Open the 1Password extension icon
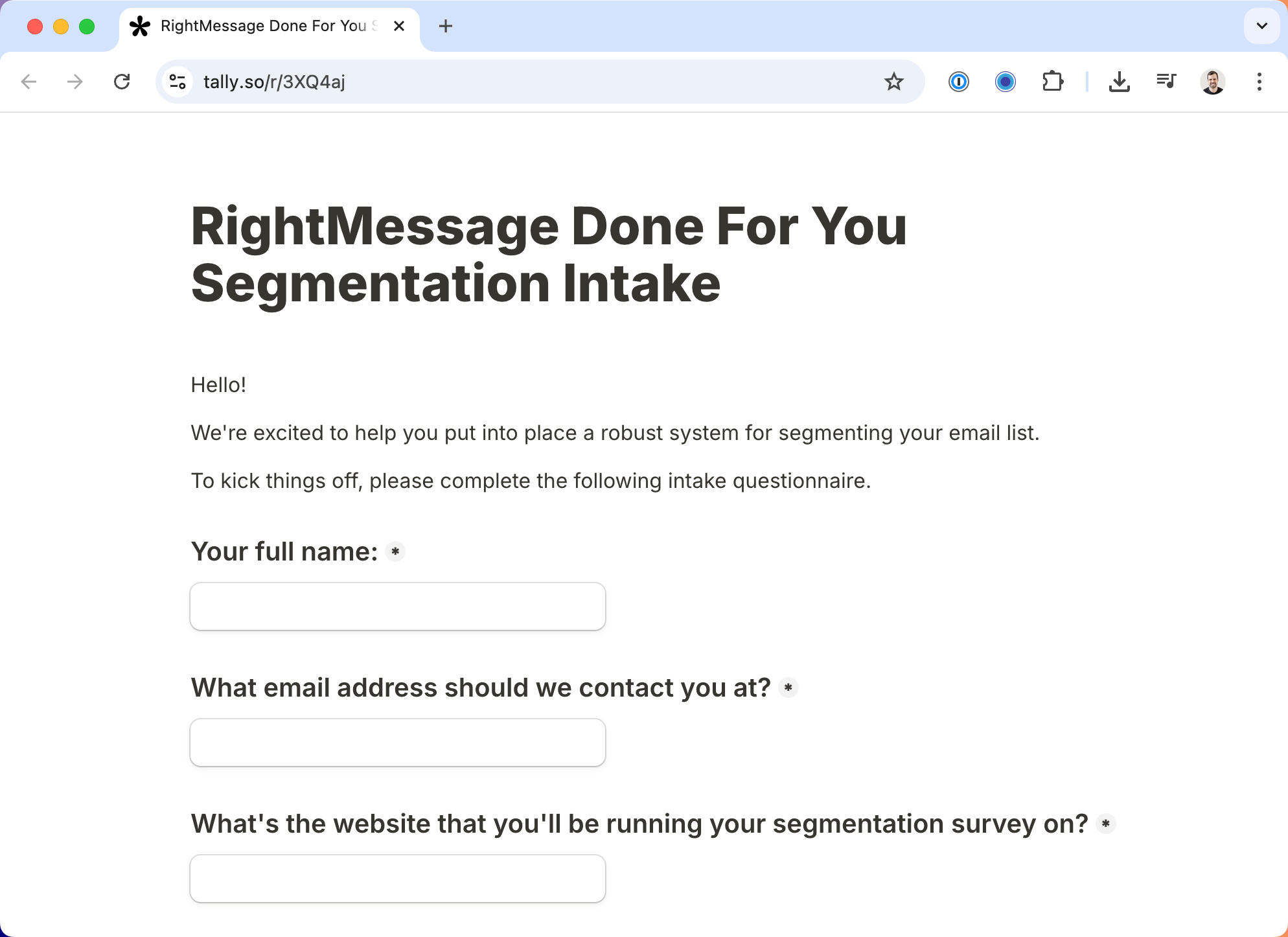This screenshot has width=1288, height=937. (959, 82)
